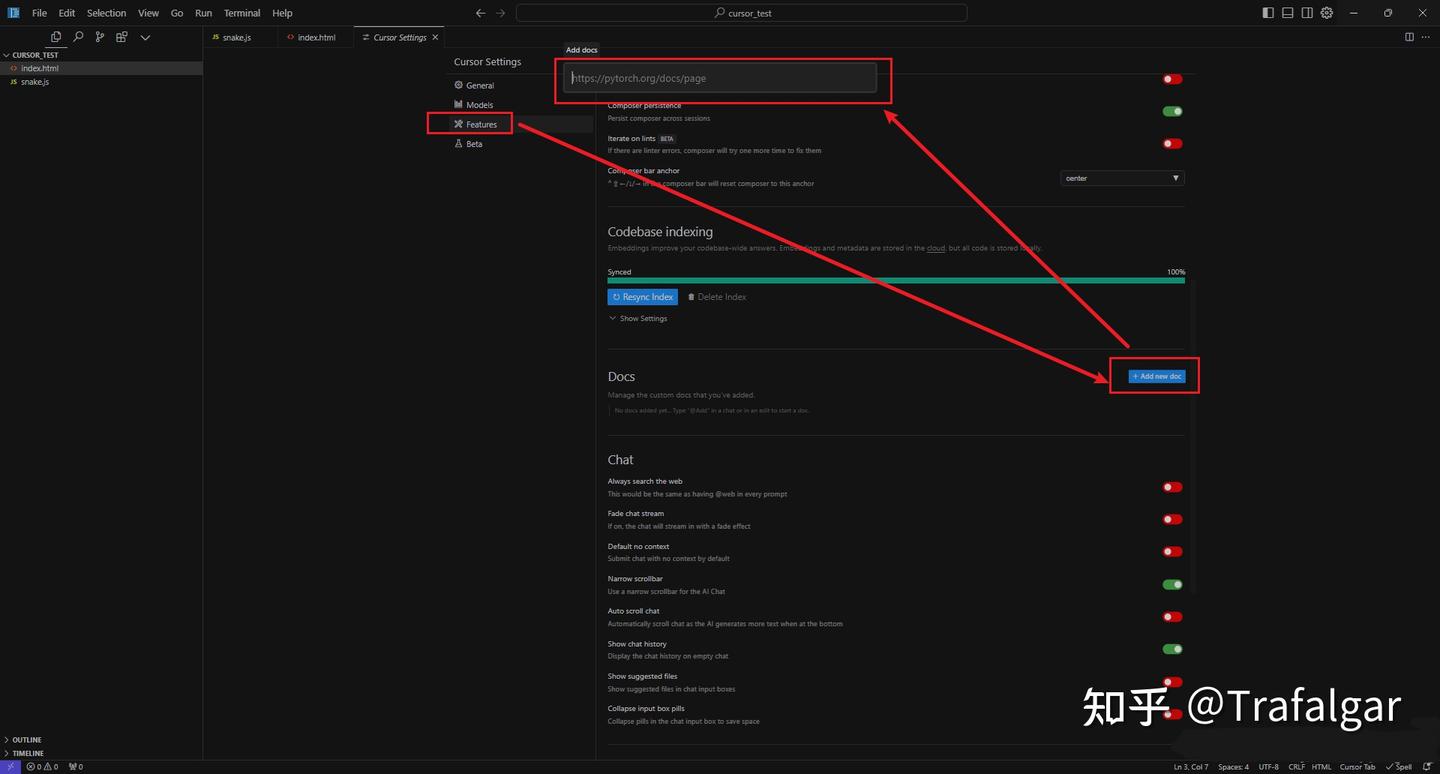This screenshot has height=774, width=1440.
Task: Open the Terminal menu
Action: pos(241,13)
